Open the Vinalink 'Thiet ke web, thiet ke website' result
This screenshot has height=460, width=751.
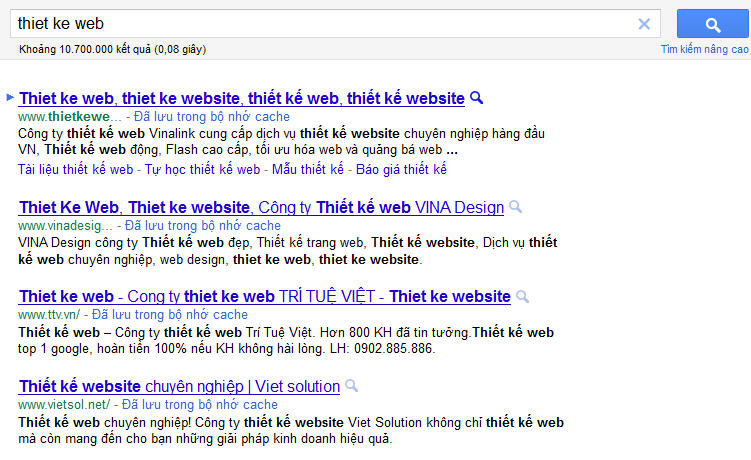[x=242, y=98]
